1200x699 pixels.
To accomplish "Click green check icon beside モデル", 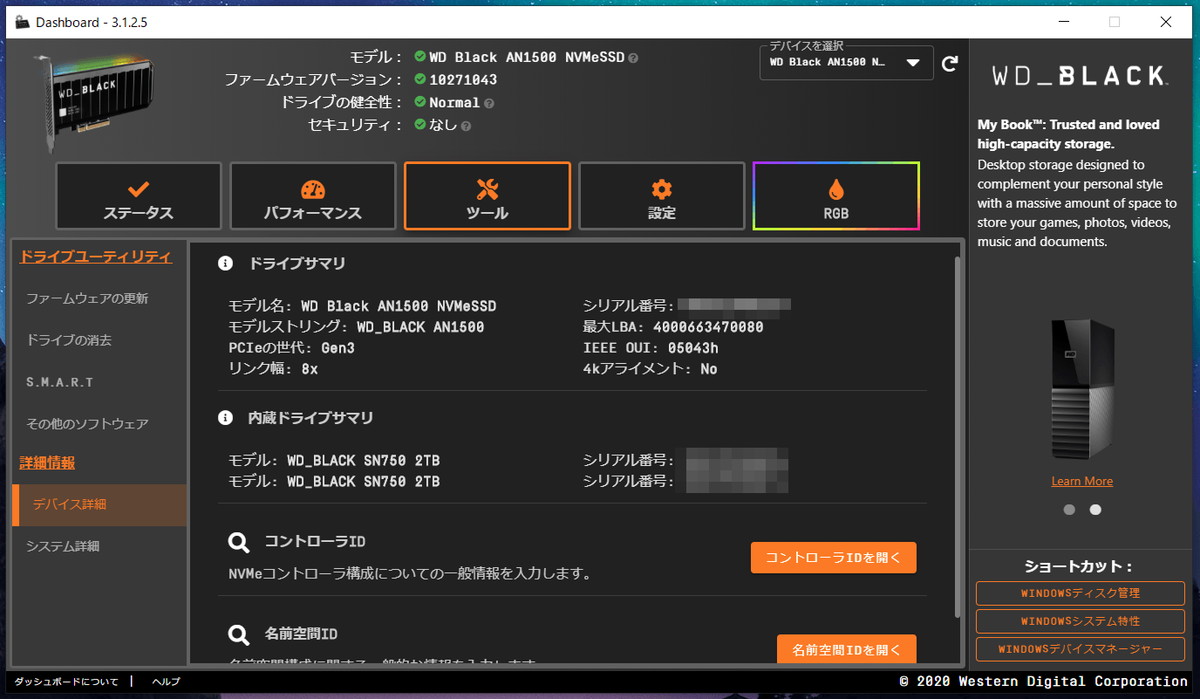I will pyautogui.click(x=420, y=57).
